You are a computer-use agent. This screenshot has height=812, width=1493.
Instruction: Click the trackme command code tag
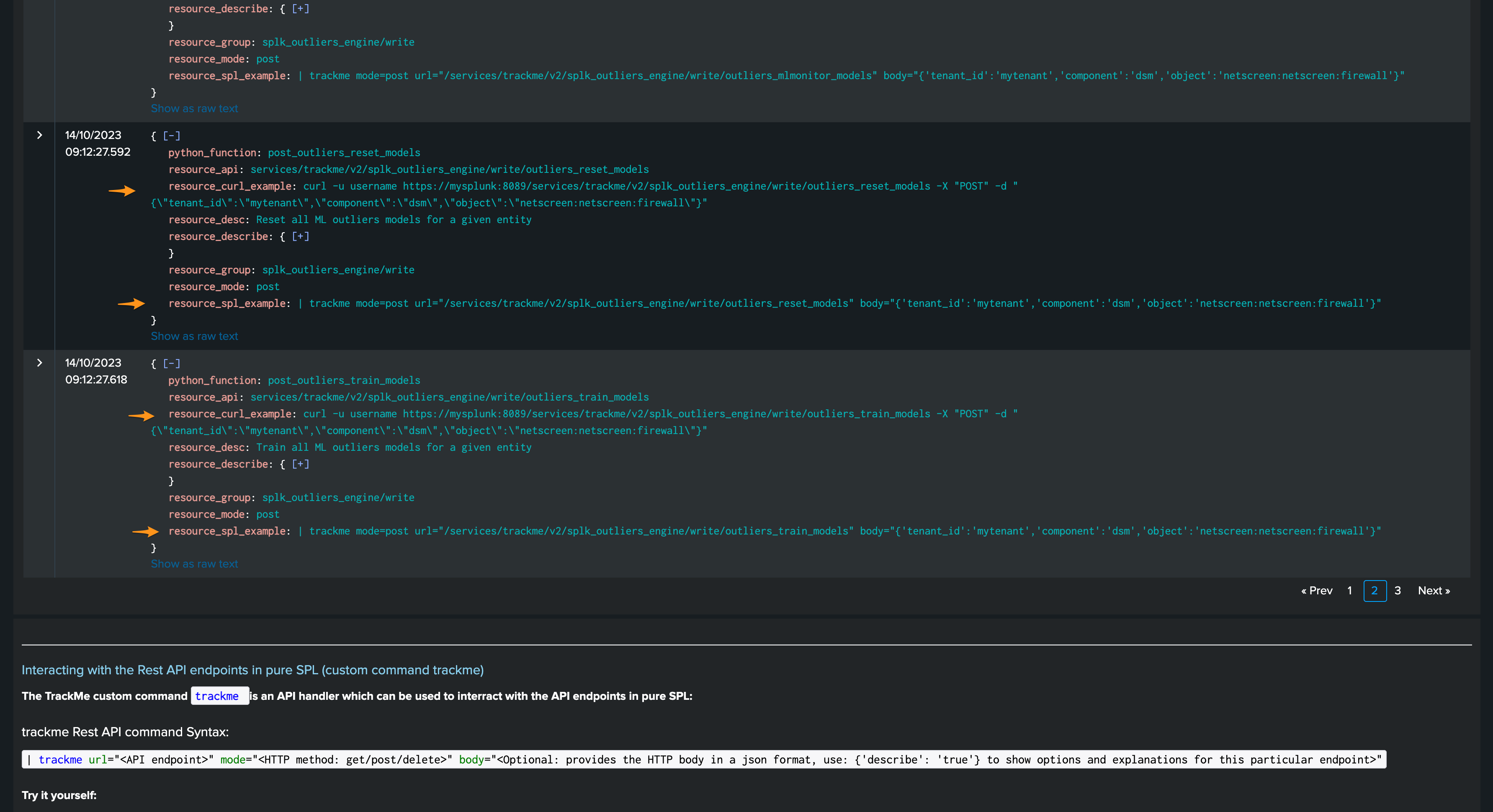[x=217, y=696]
